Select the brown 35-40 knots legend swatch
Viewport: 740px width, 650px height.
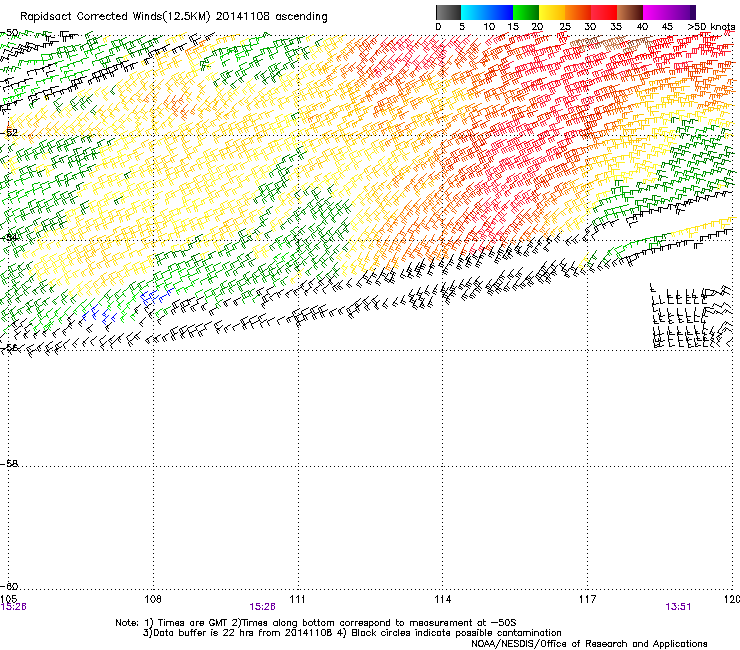click(630, 12)
